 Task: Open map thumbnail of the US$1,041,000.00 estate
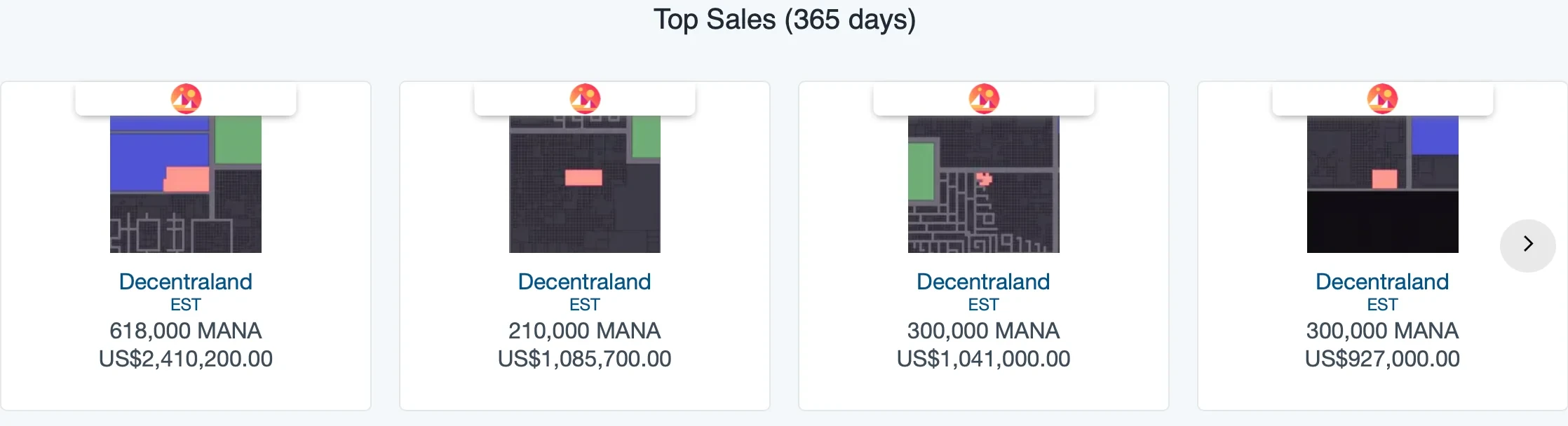984,184
